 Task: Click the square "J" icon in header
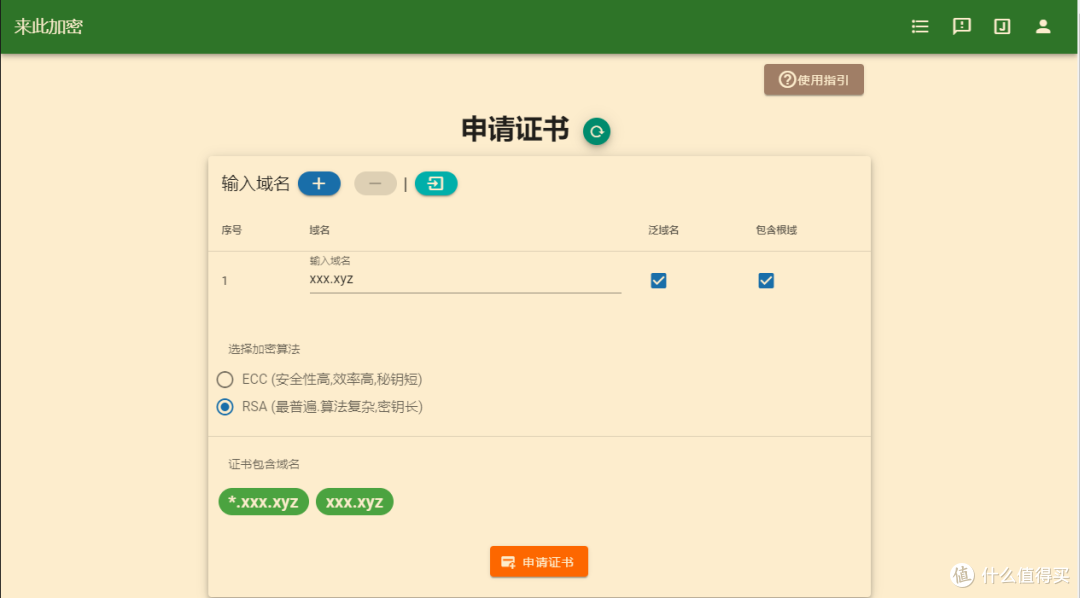tap(1002, 26)
